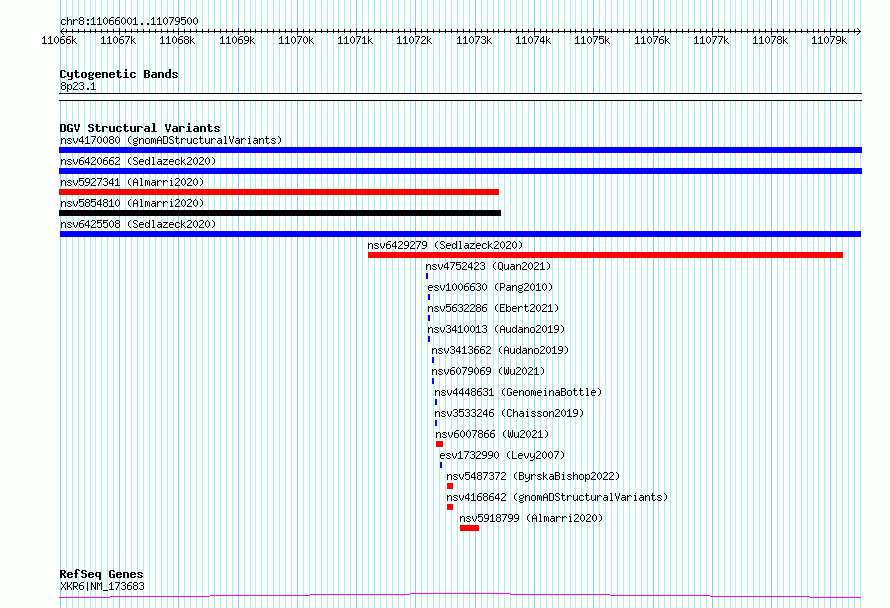The image size is (890, 608).
Task: Click the 11079k ruler position
Action: [829, 40]
